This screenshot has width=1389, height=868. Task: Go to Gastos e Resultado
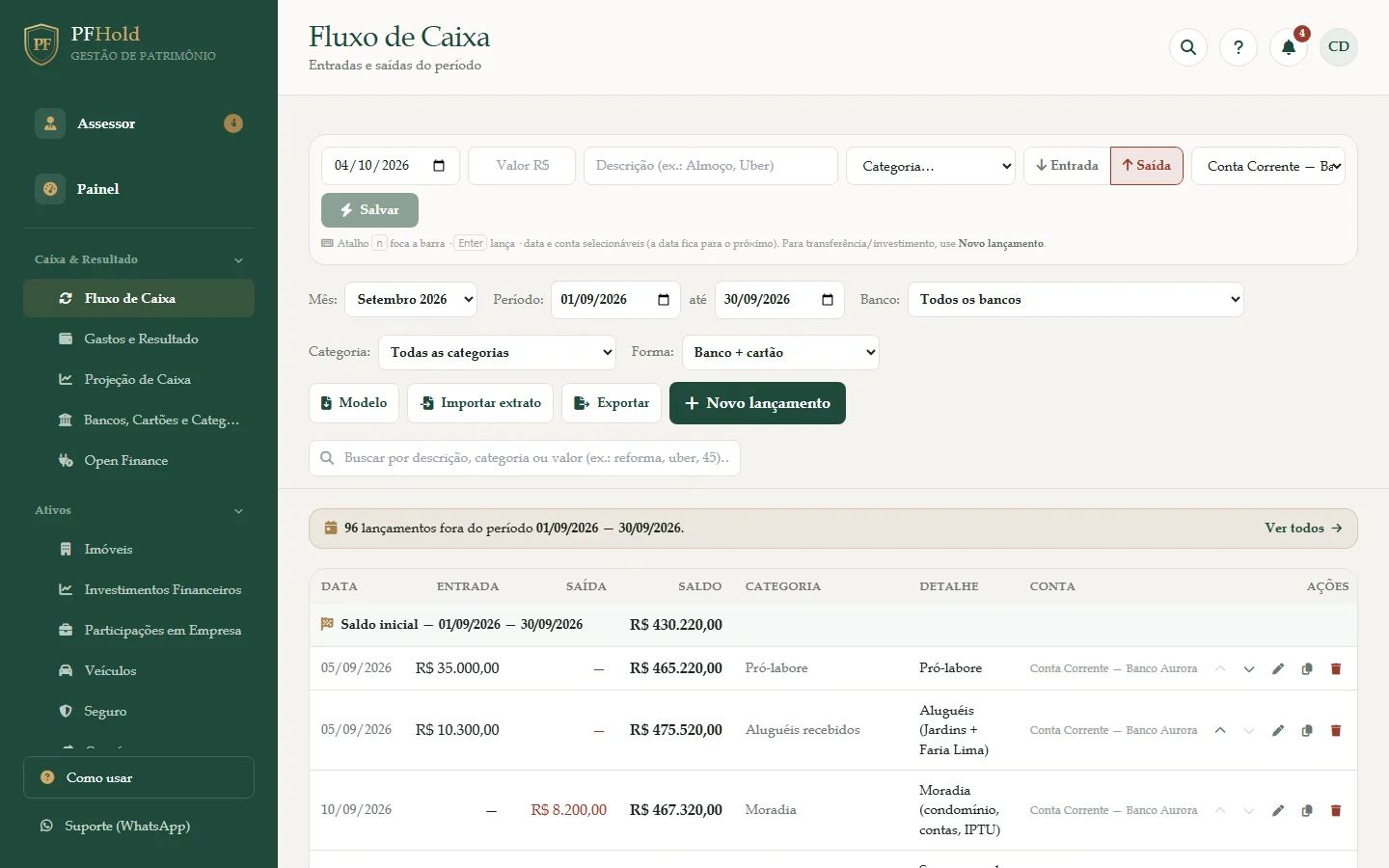tap(139, 339)
